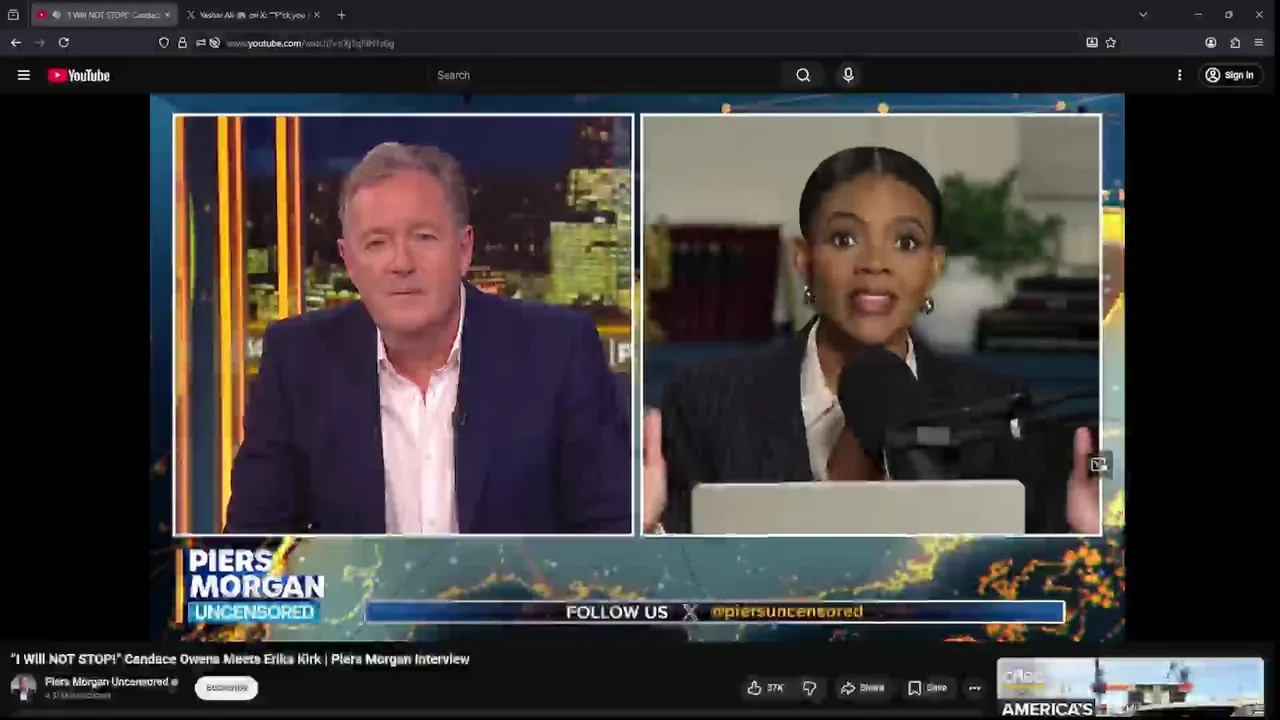Viewport: 1280px width, 720px height.
Task: Dislike the video with thumbs-down
Action: 810,688
